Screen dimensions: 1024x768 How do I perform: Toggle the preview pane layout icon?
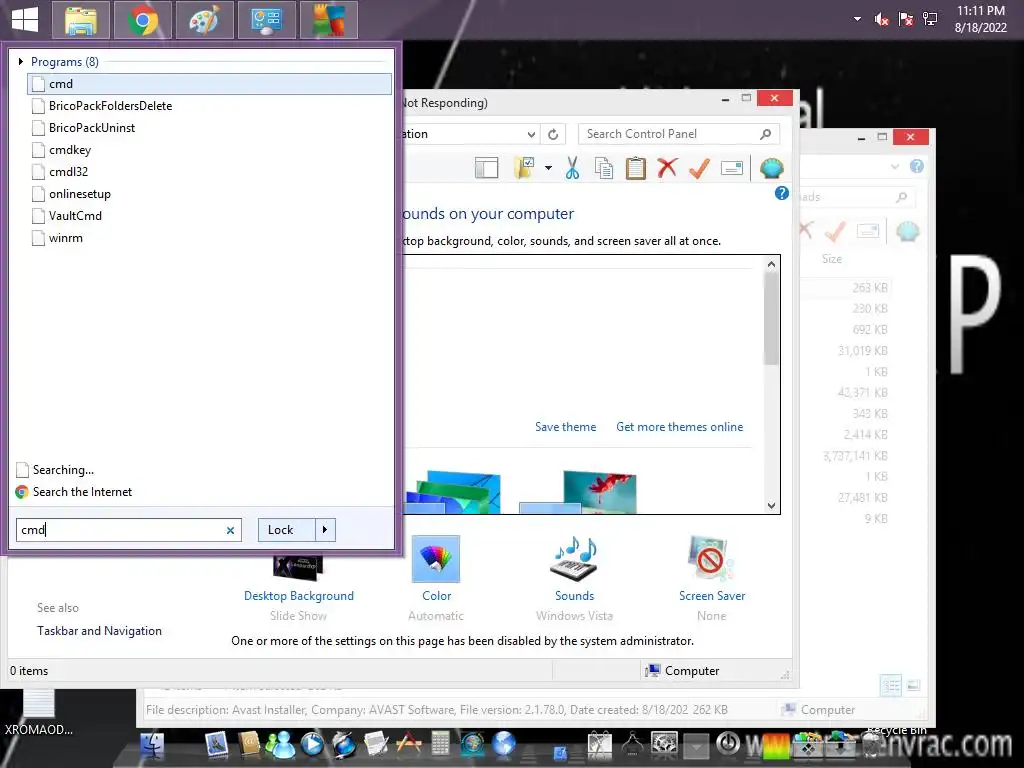487,168
